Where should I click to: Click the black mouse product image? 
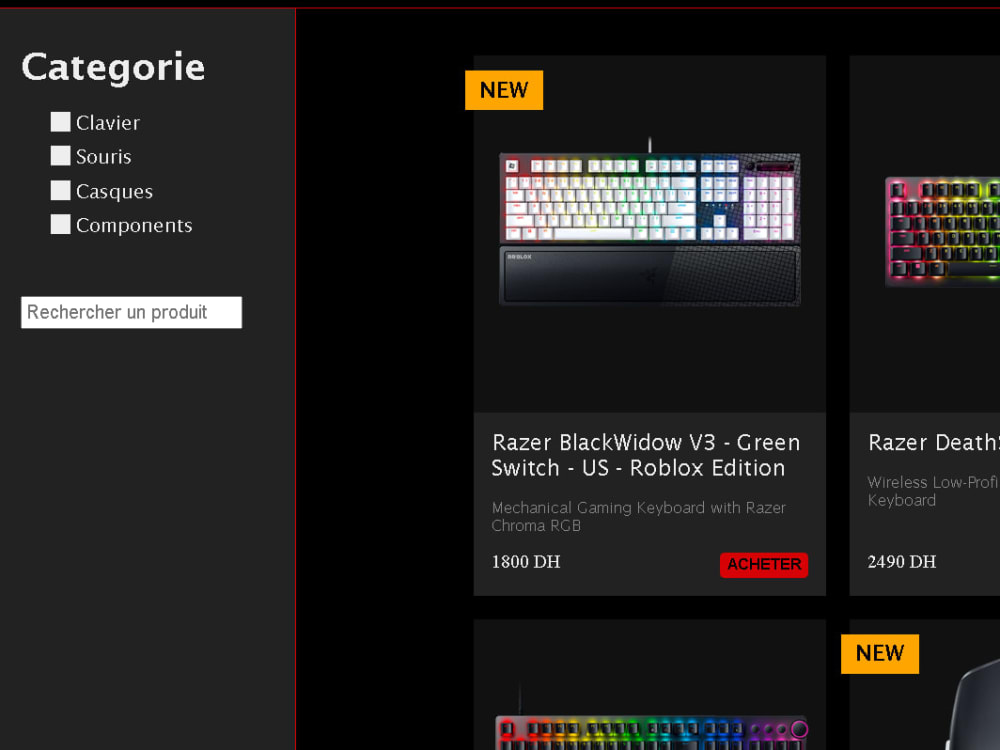coord(973,705)
